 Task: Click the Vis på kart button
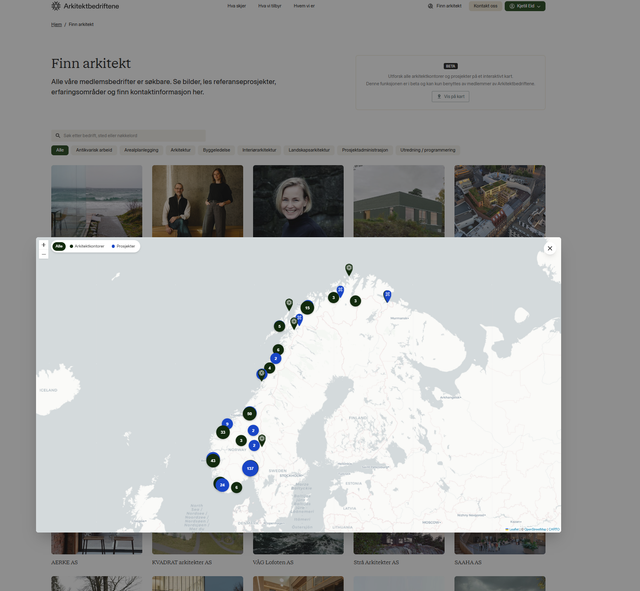[451, 96]
